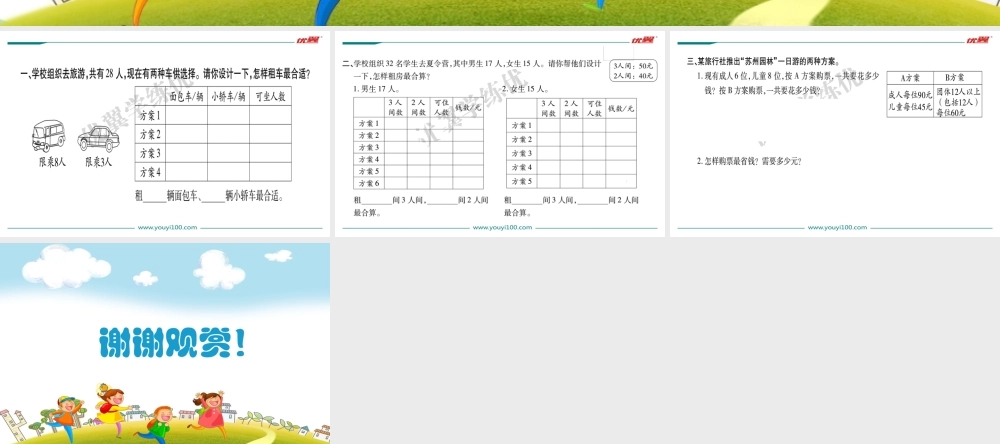The width and height of the screenshot is (1000, 444).
Task: Click the A方案 header in the ticket table
Action: tap(910, 77)
